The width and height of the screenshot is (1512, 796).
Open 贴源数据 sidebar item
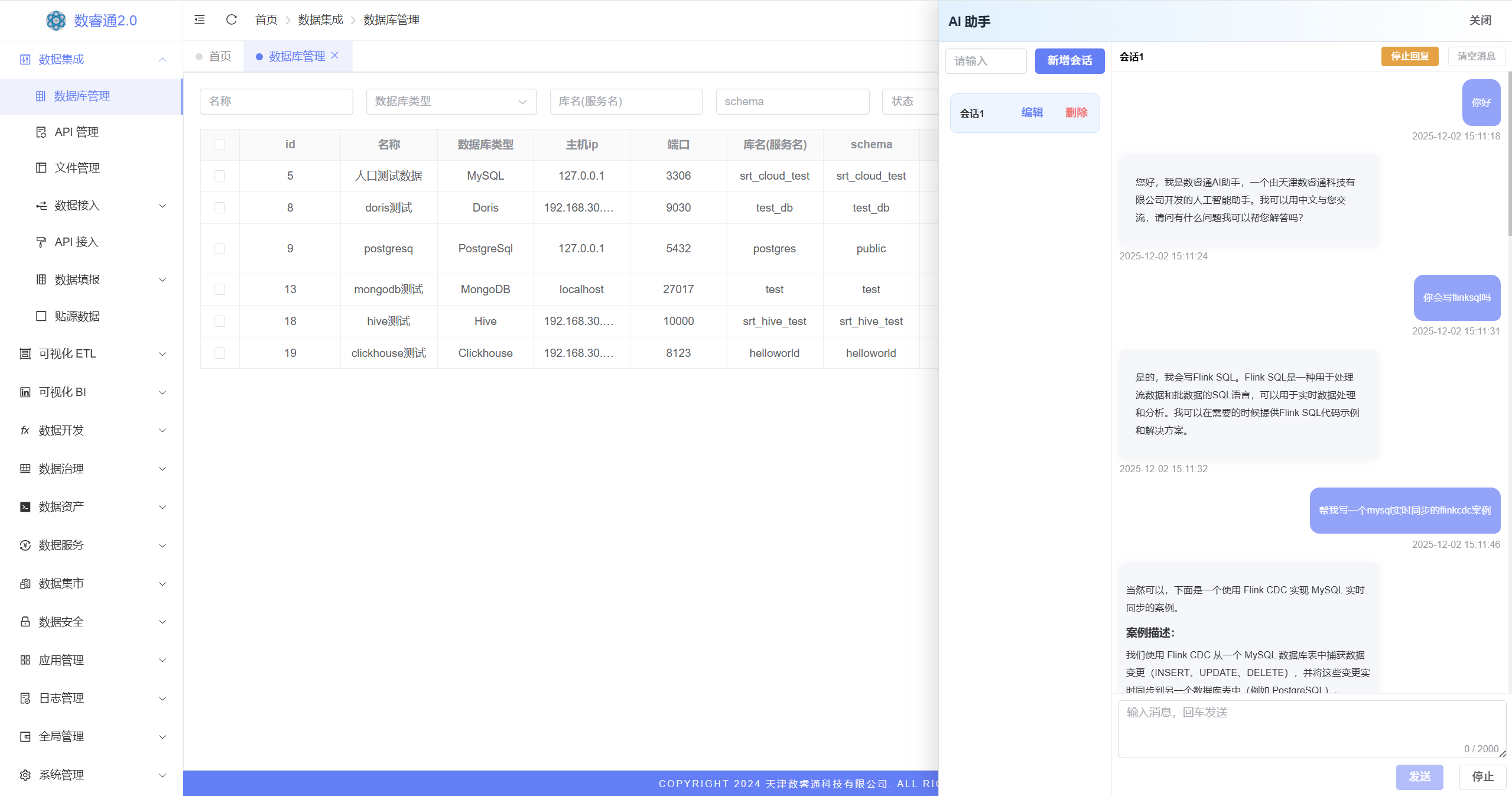77,316
